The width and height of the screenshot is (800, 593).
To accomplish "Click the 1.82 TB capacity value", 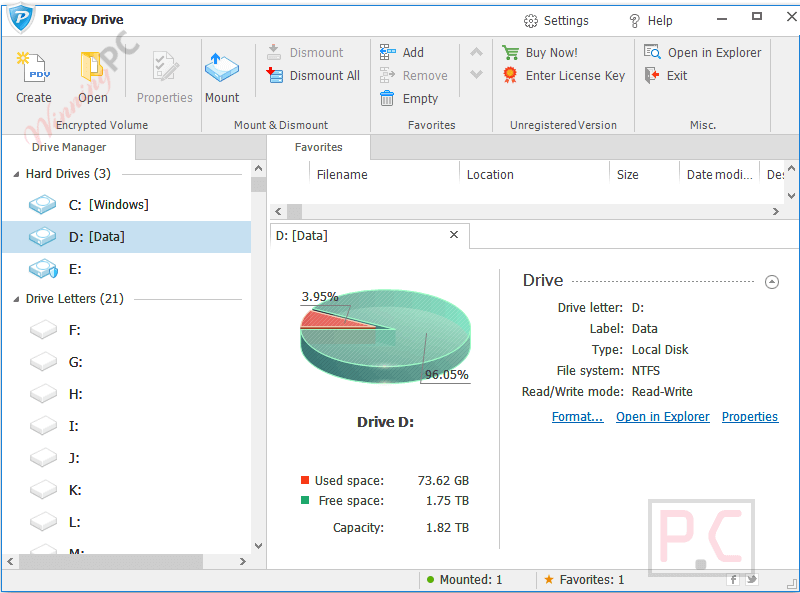I will (x=447, y=528).
